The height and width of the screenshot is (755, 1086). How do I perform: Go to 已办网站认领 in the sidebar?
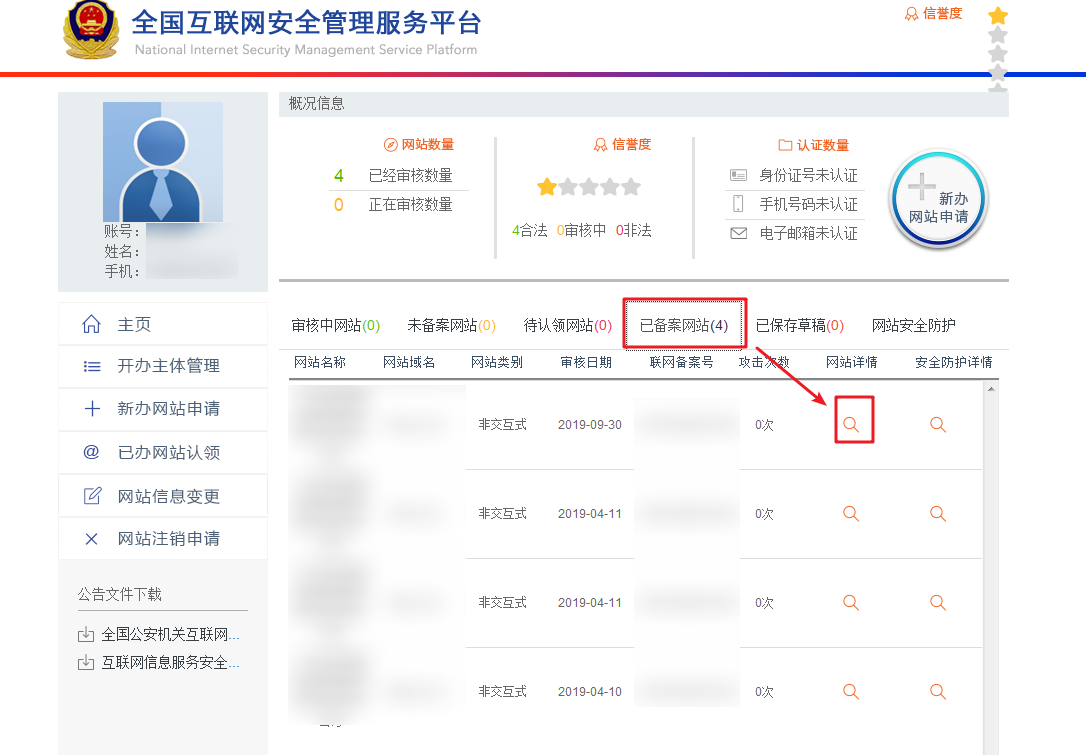click(168, 453)
